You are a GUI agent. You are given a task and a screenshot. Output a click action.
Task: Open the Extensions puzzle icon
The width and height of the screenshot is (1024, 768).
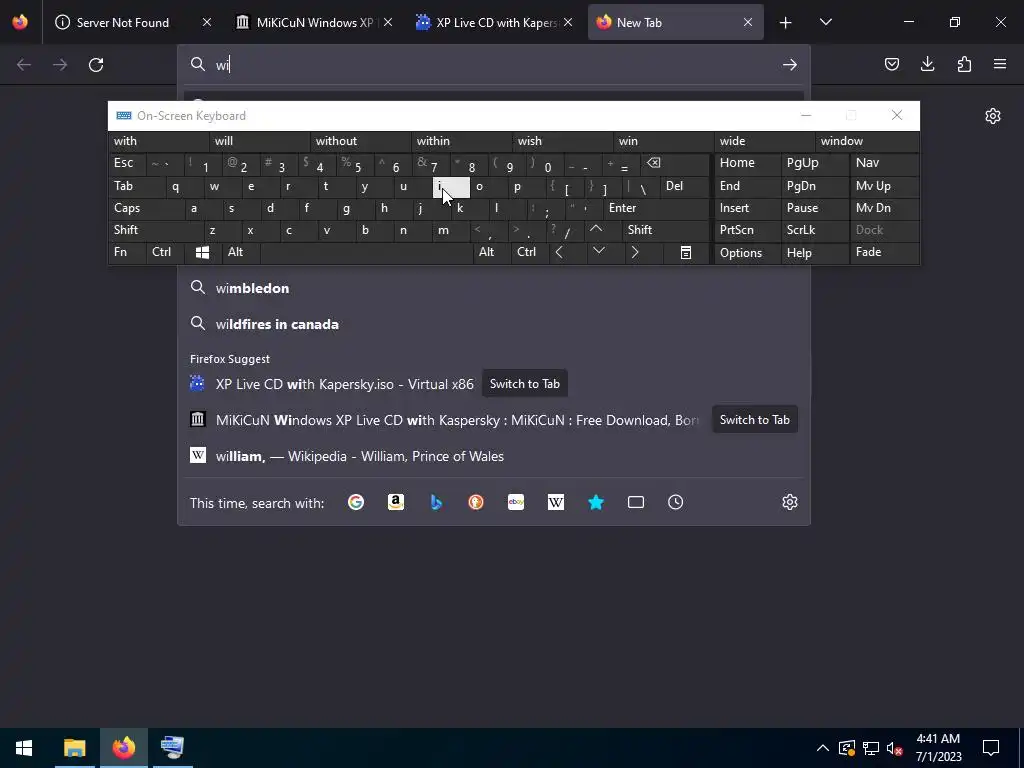pyautogui.click(x=964, y=64)
